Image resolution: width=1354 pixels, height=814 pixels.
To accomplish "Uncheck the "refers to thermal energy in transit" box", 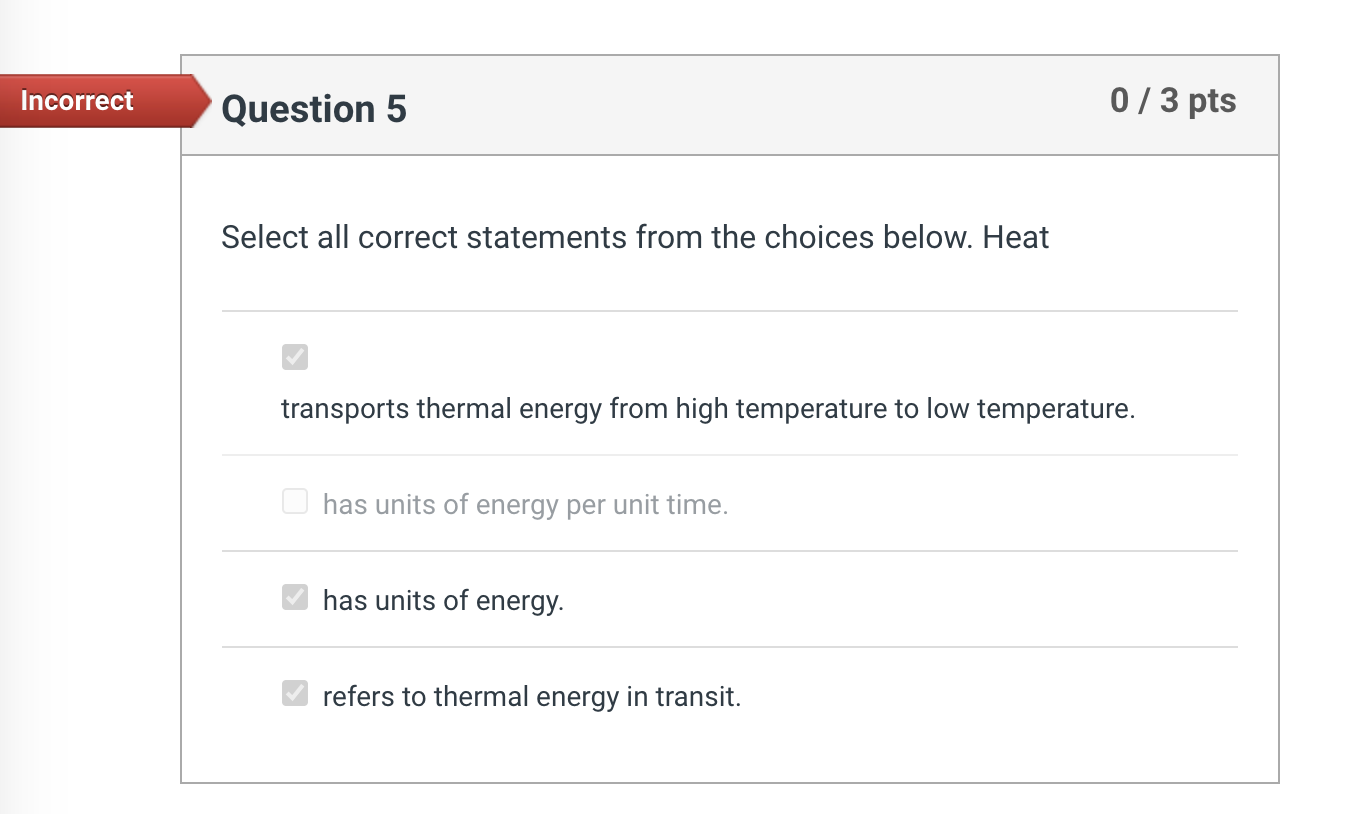I will pyautogui.click(x=294, y=693).
